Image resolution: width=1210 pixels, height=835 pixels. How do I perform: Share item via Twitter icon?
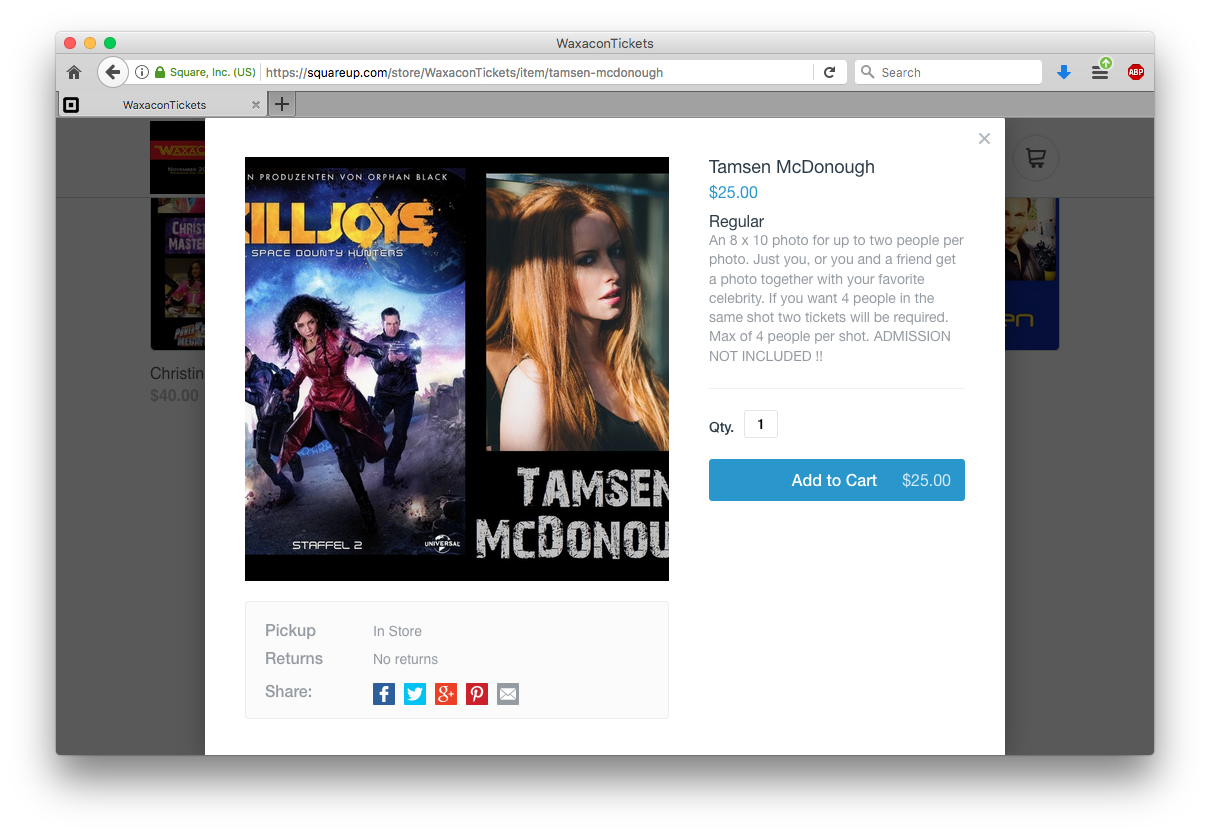click(x=415, y=694)
